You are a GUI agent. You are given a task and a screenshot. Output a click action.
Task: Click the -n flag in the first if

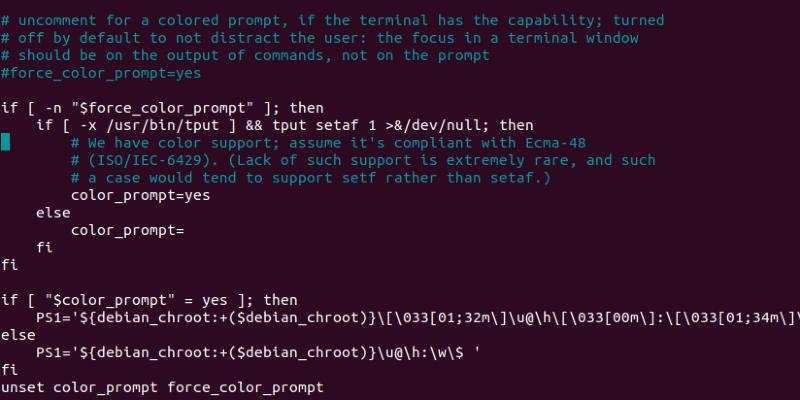(x=52, y=108)
